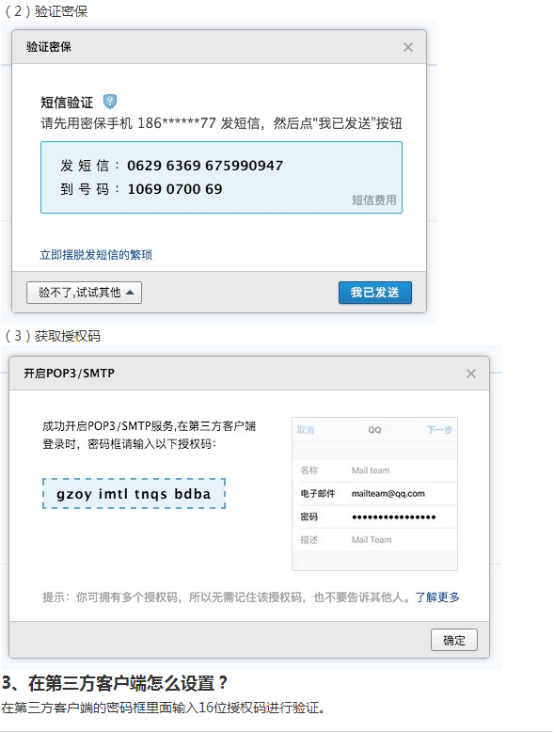Click the shield help icon beside 短信验证
The width and height of the screenshot is (554, 733).
point(110,101)
